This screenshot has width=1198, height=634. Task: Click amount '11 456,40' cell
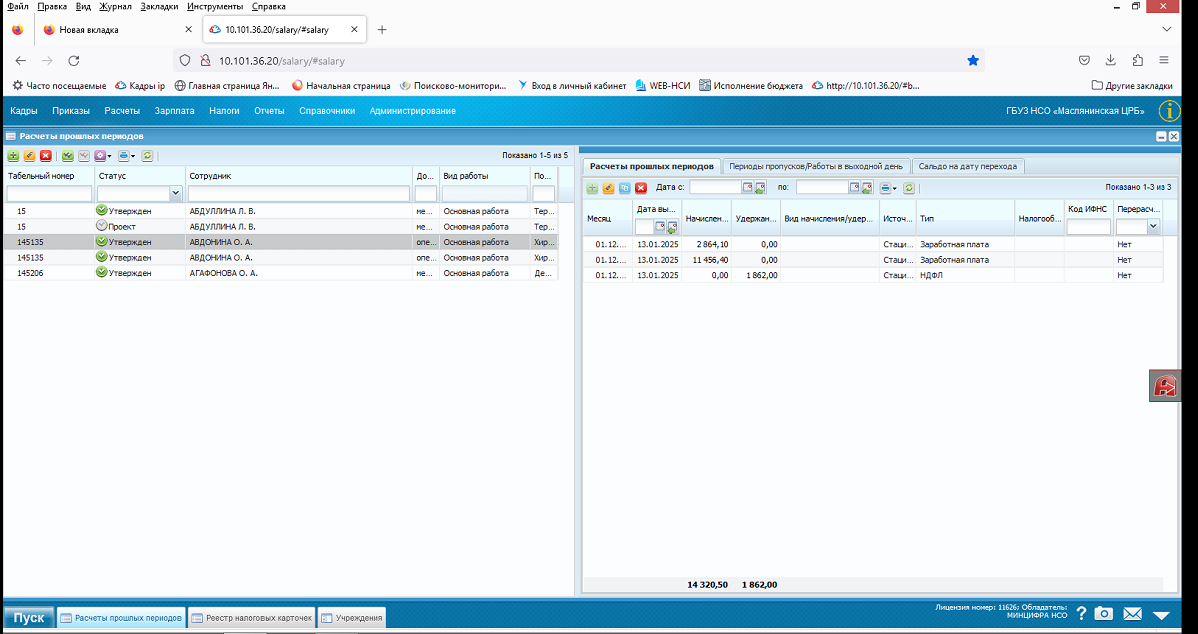click(x=707, y=260)
